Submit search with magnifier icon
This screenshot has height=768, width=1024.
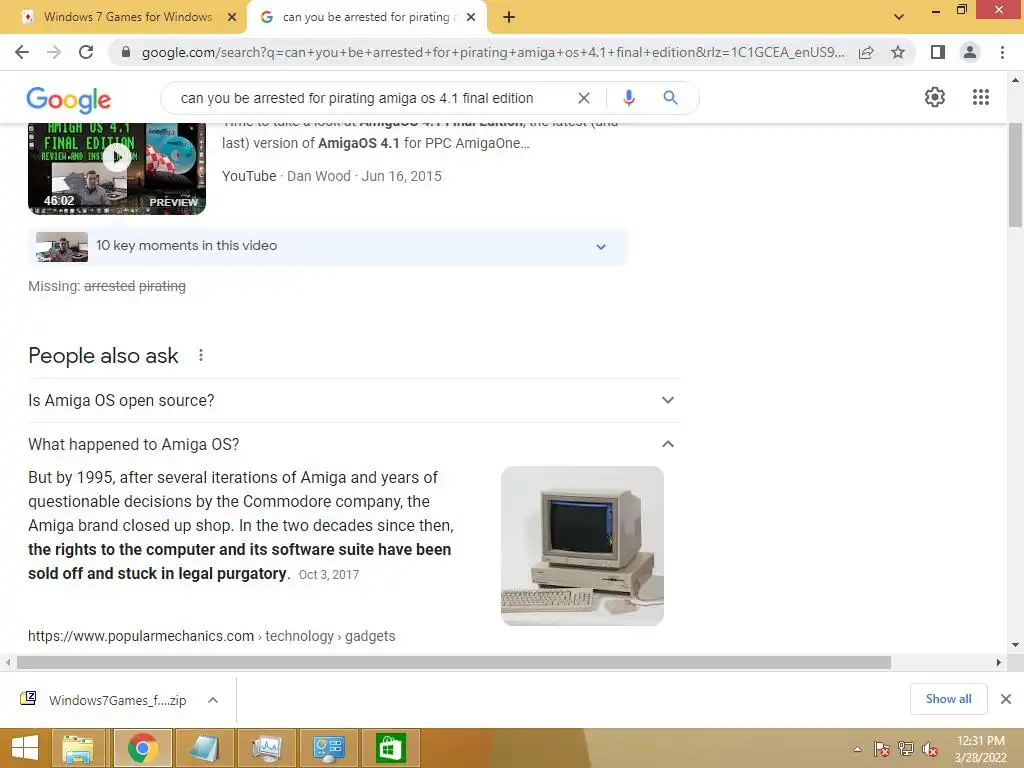(670, 98)
